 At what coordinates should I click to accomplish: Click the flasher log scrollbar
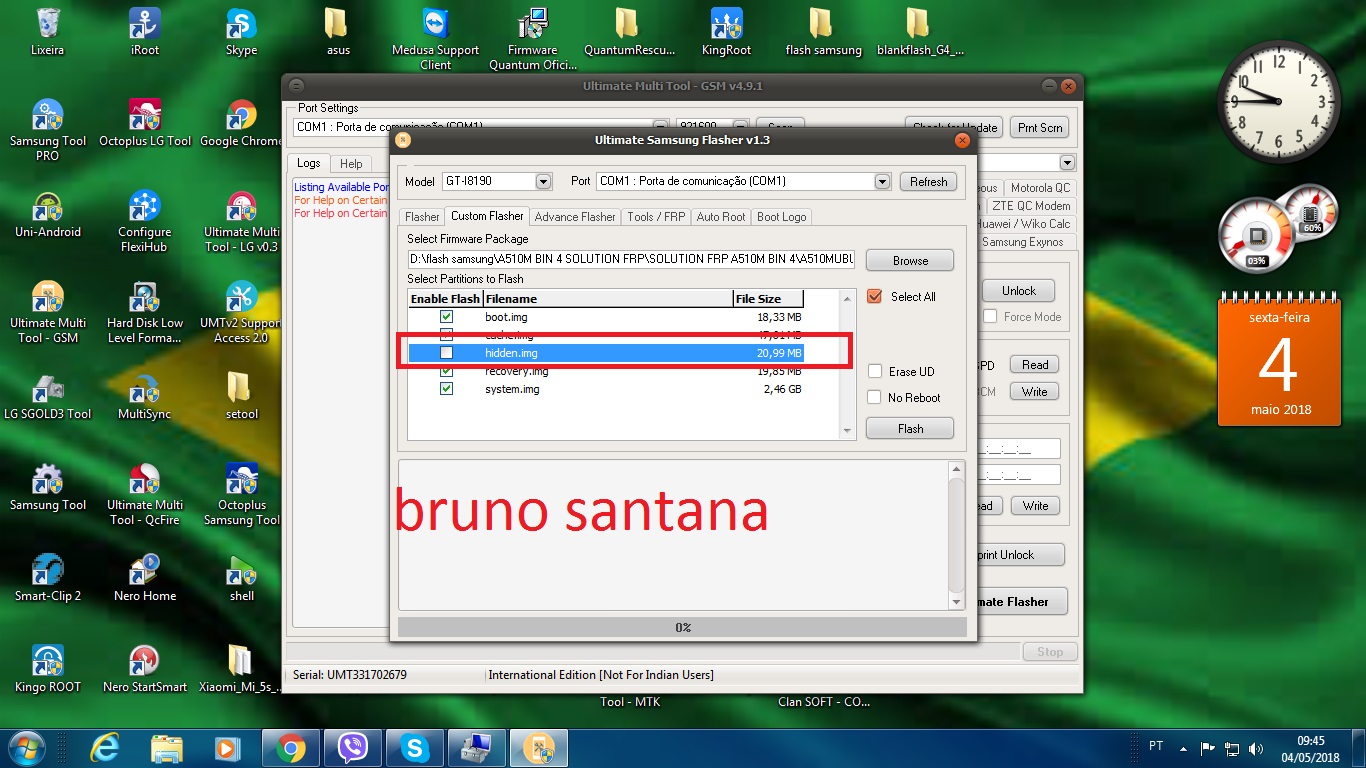tap(957, 535)
